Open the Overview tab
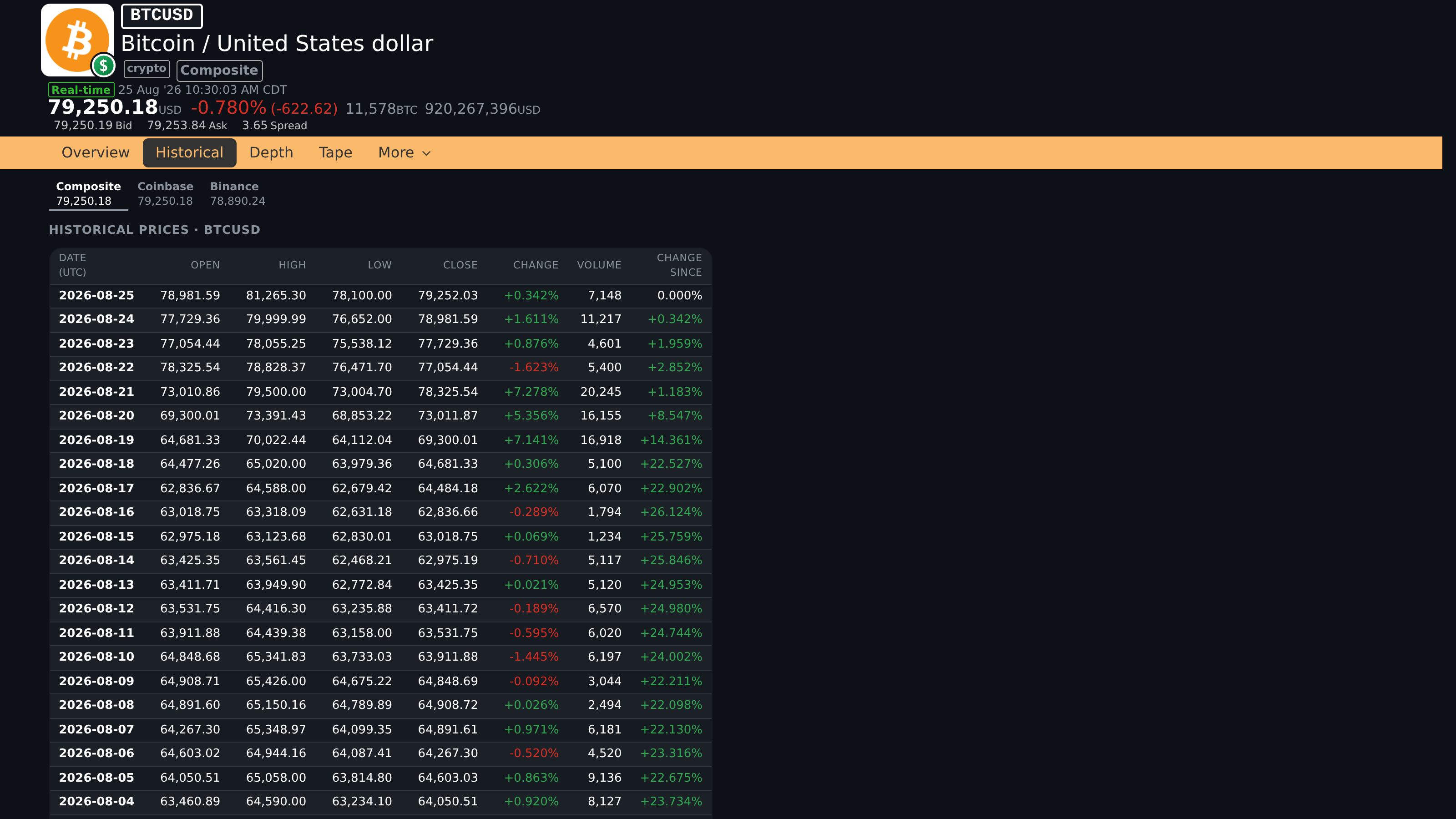1456x819 pixels. click(96, 152)
